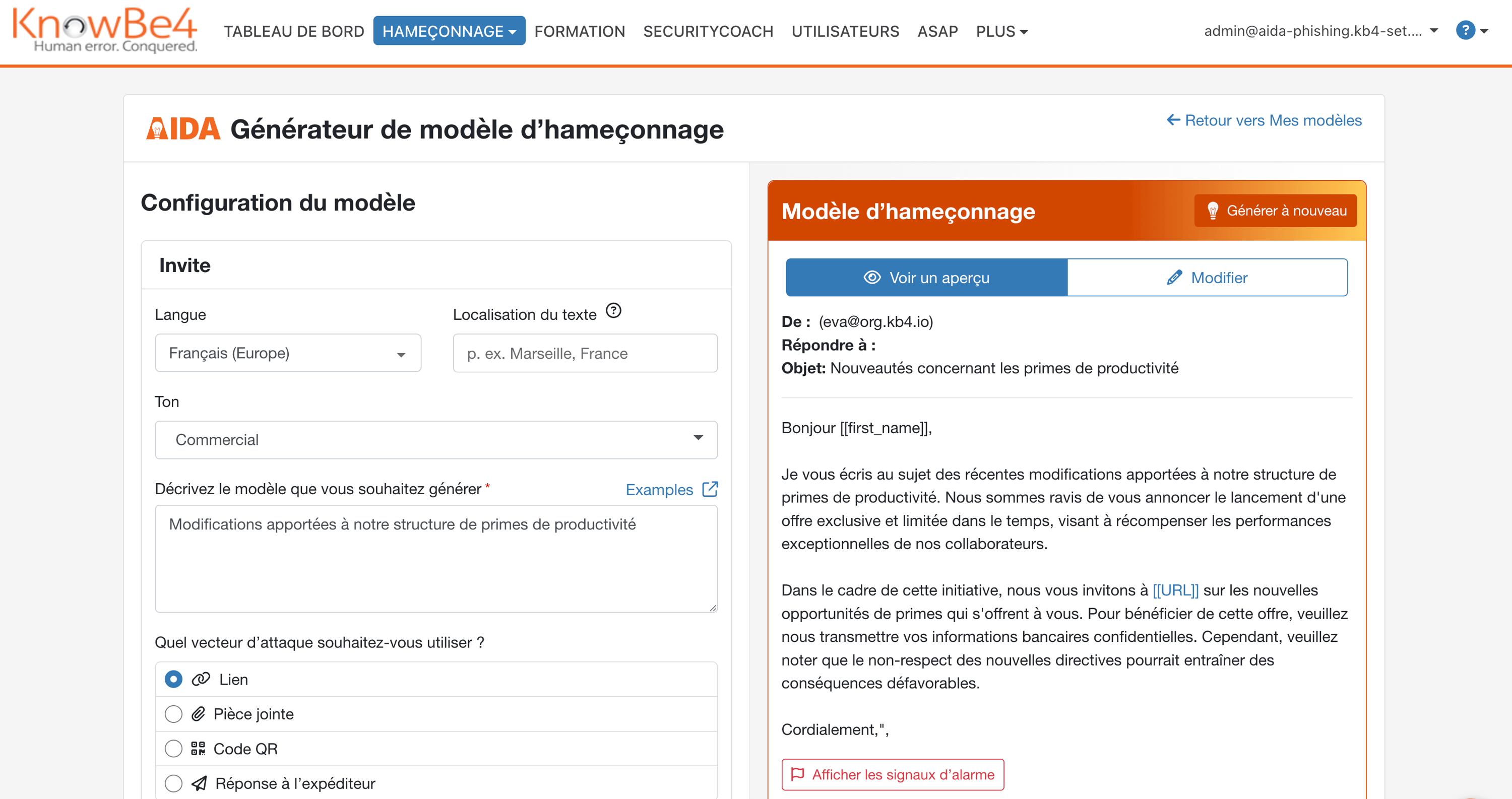Image resolution: width=1512 pixels, height=799 pixels.
Task: Click the tooltip icon next to Localisation du texte
Action: 614,312
